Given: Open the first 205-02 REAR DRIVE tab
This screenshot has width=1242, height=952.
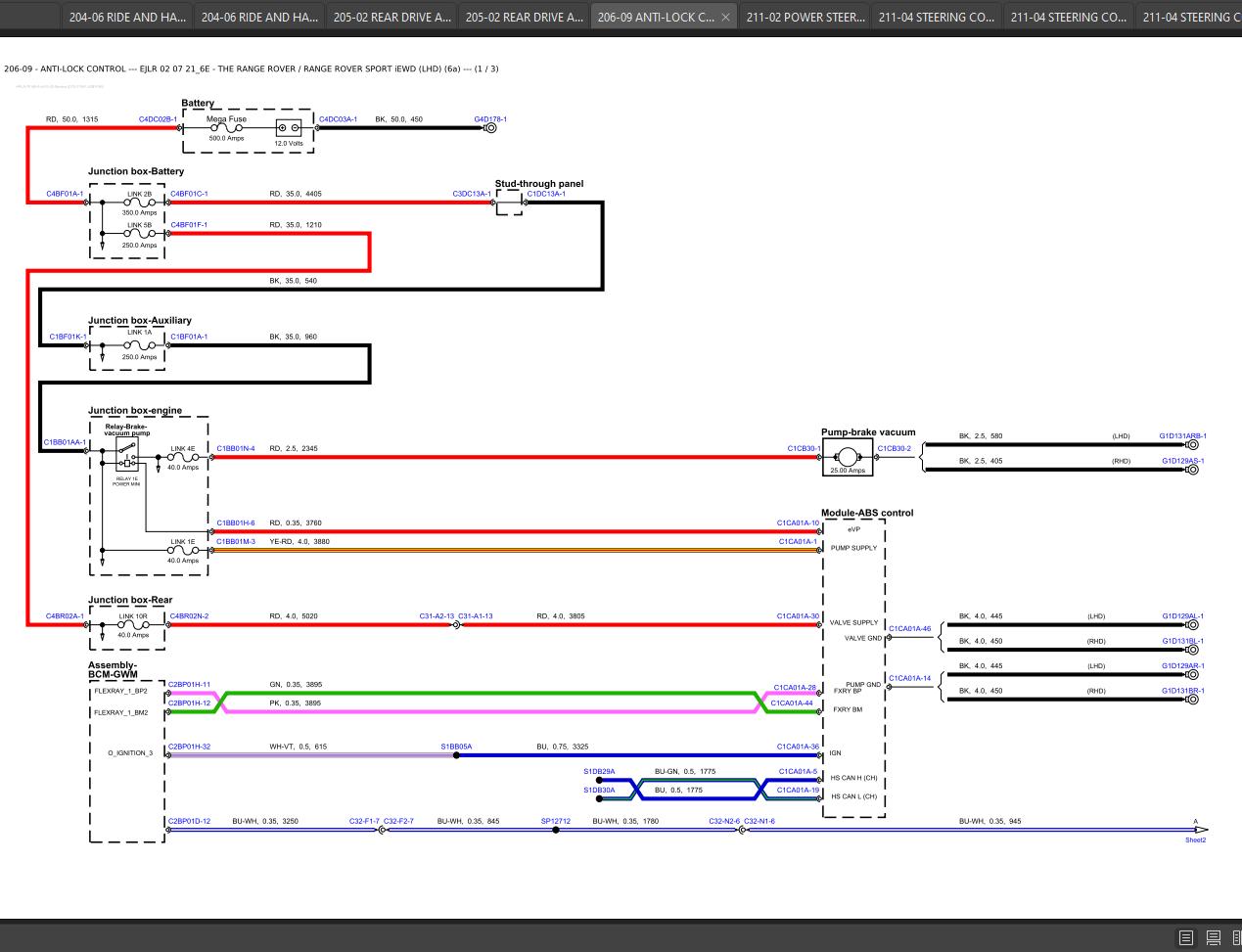Looking at the screenshot, I should [391, 18].
